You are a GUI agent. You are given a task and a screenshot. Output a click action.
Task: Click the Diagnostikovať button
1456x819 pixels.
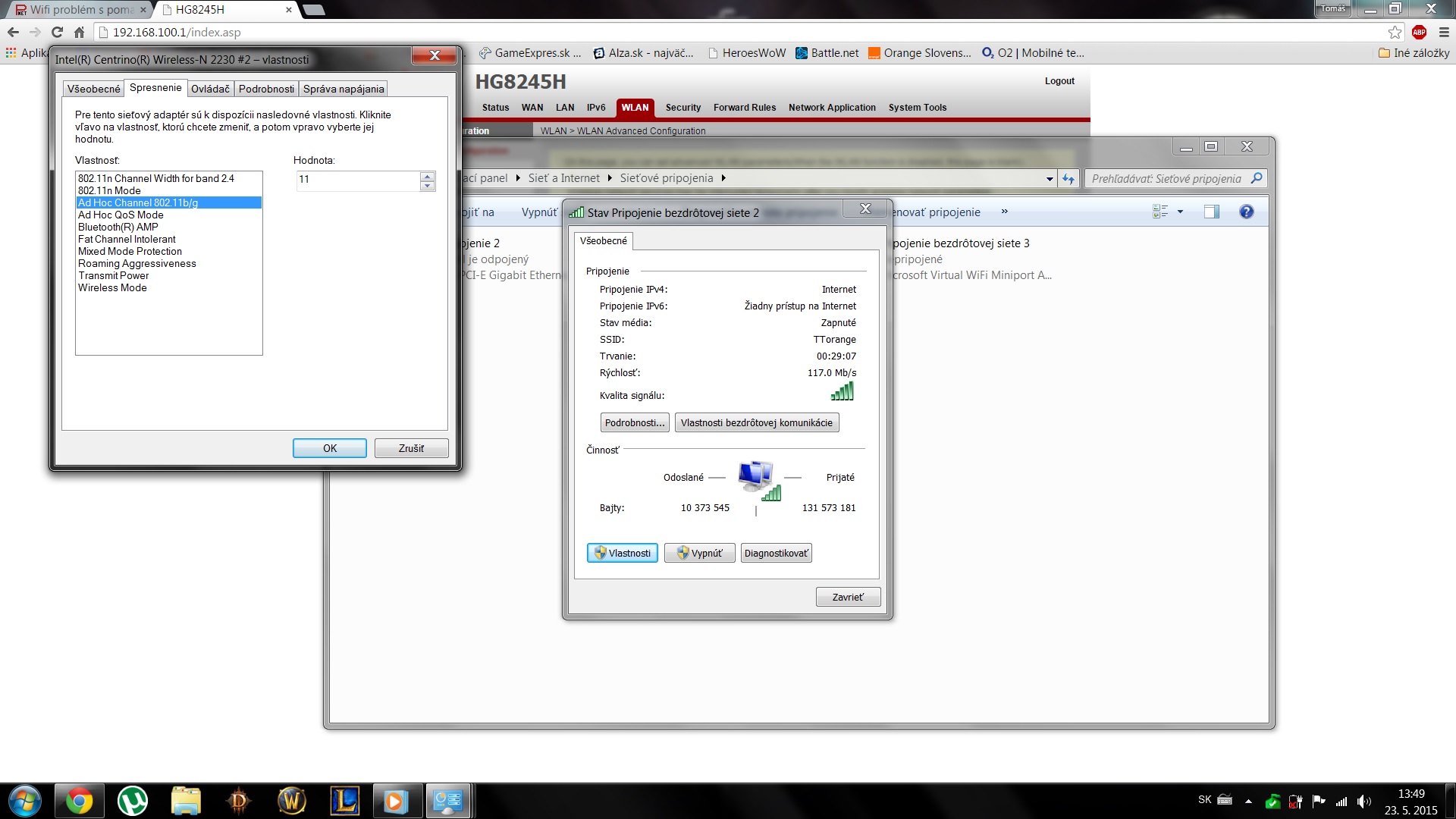click(776, 554)
